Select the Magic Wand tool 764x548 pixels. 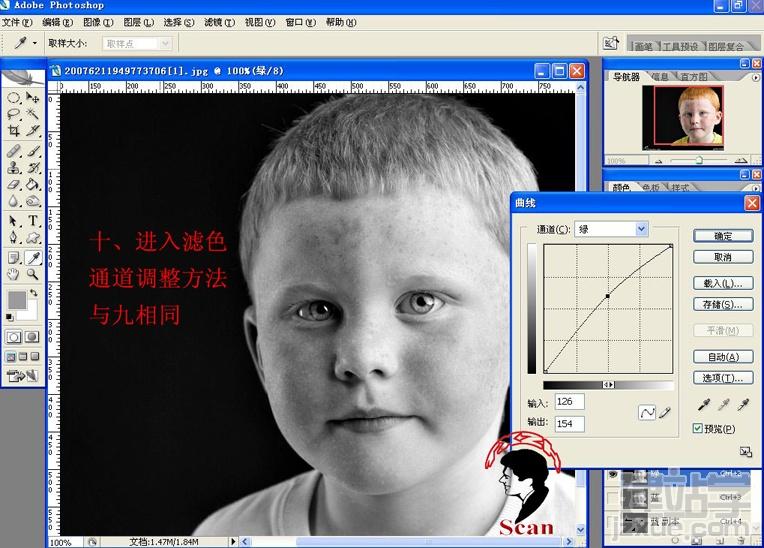(33, 114)
